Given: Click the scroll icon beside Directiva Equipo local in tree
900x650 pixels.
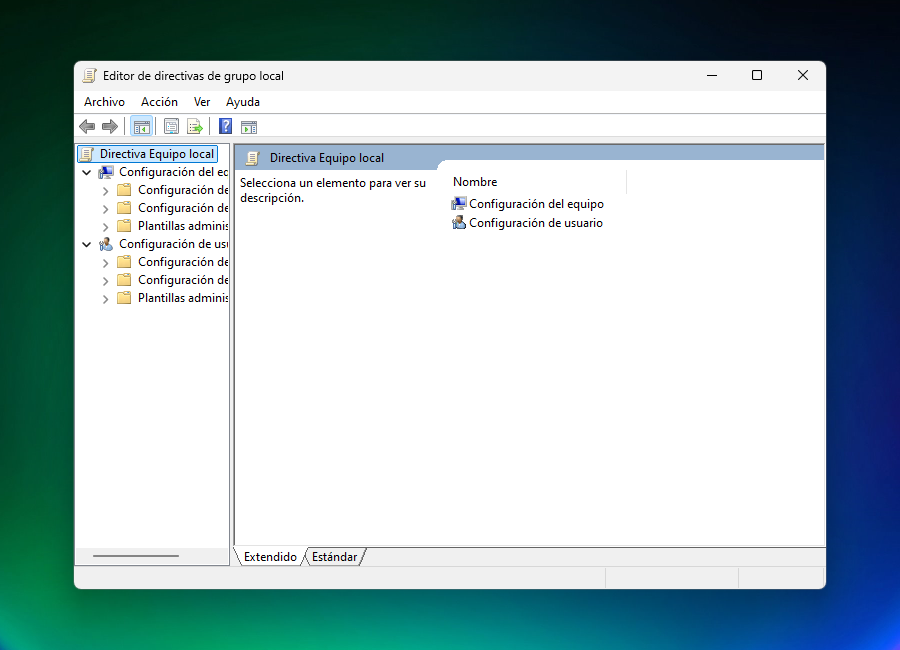Looking at the screenshot, I should (87, 154).
